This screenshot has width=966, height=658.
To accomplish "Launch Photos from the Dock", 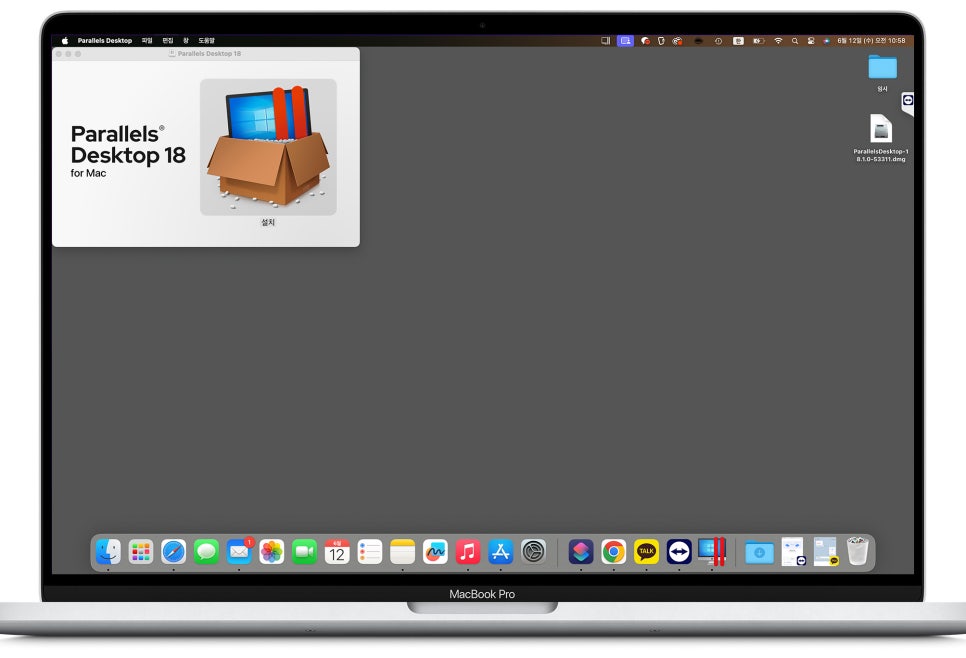I will coord(272,551).
